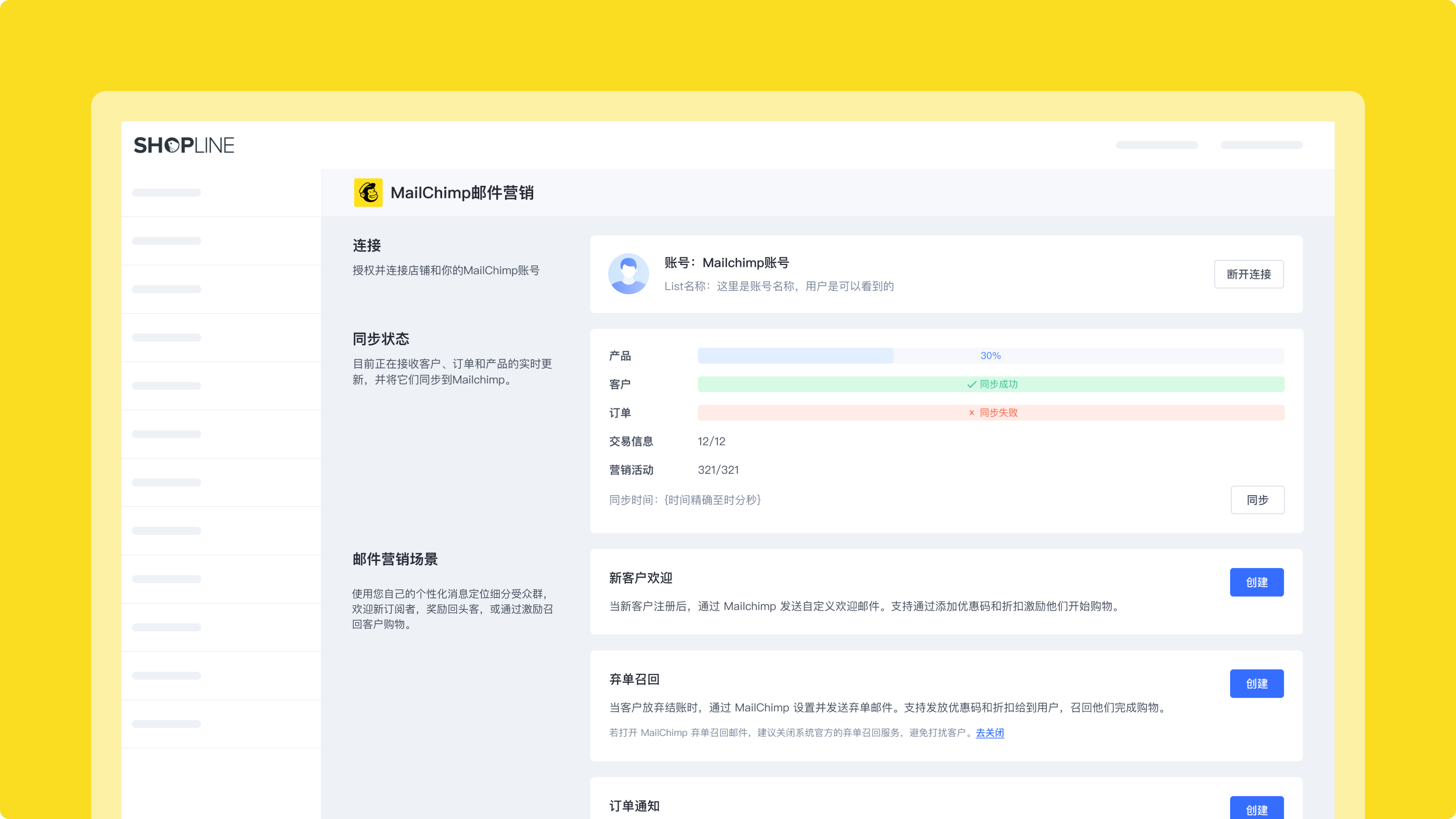Image resolution: width=1456 pixels, height=819 pixels.
Task: Select the third sidebar menu placeholder
Action: pyautogui.click(x=166, y=289)
